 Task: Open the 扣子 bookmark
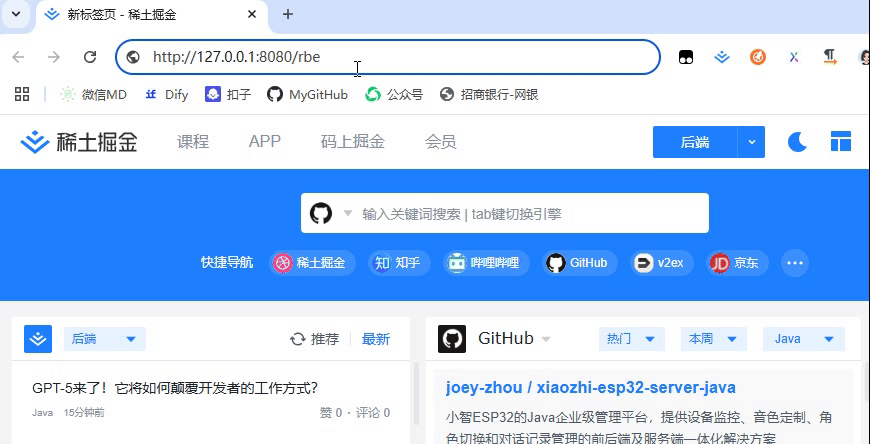pos(228,95)
